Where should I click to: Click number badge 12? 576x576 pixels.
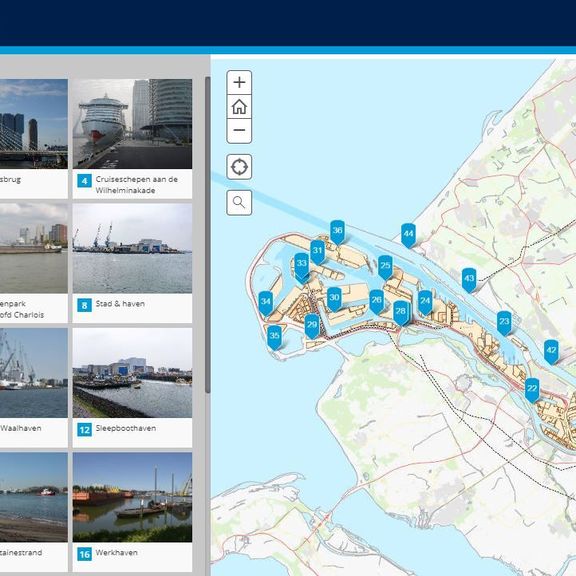(84, 430)
